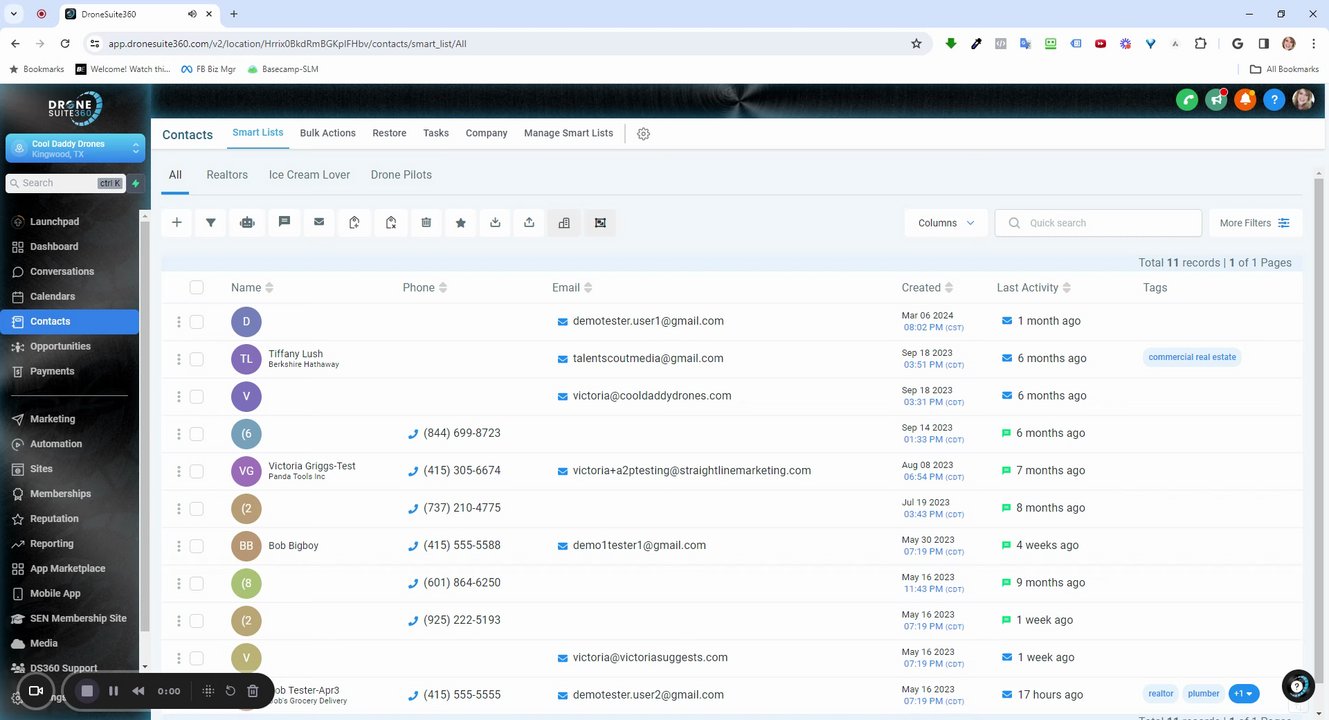Open the Columns dropdown
1329x720 pixels.
[946, 223]
